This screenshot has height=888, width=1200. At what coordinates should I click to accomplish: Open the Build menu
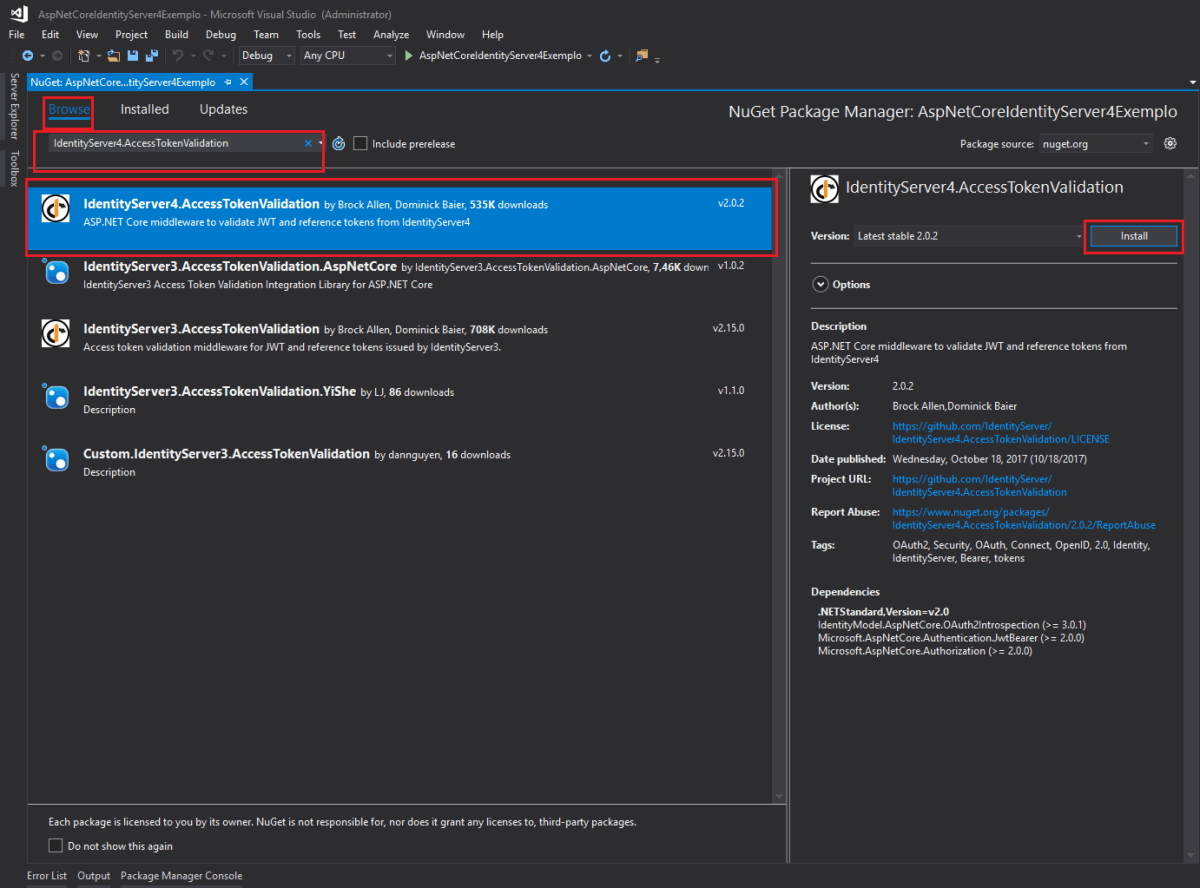(x=177, y=34)
